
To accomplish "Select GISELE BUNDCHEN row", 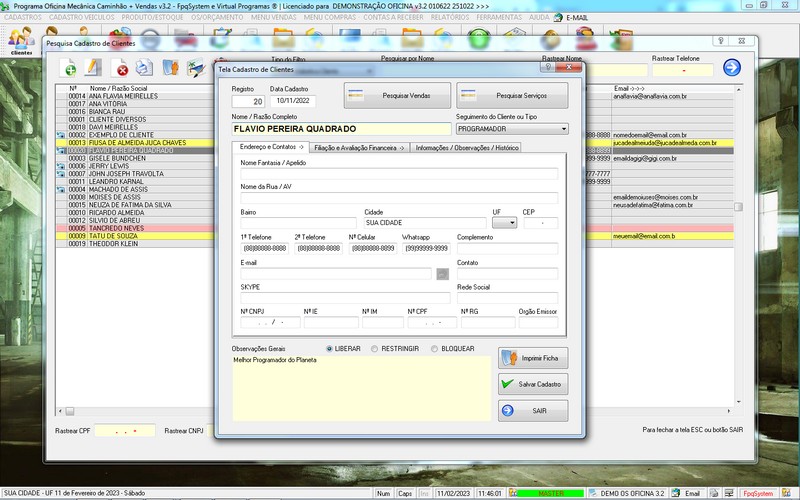I will tap(134, 158).
